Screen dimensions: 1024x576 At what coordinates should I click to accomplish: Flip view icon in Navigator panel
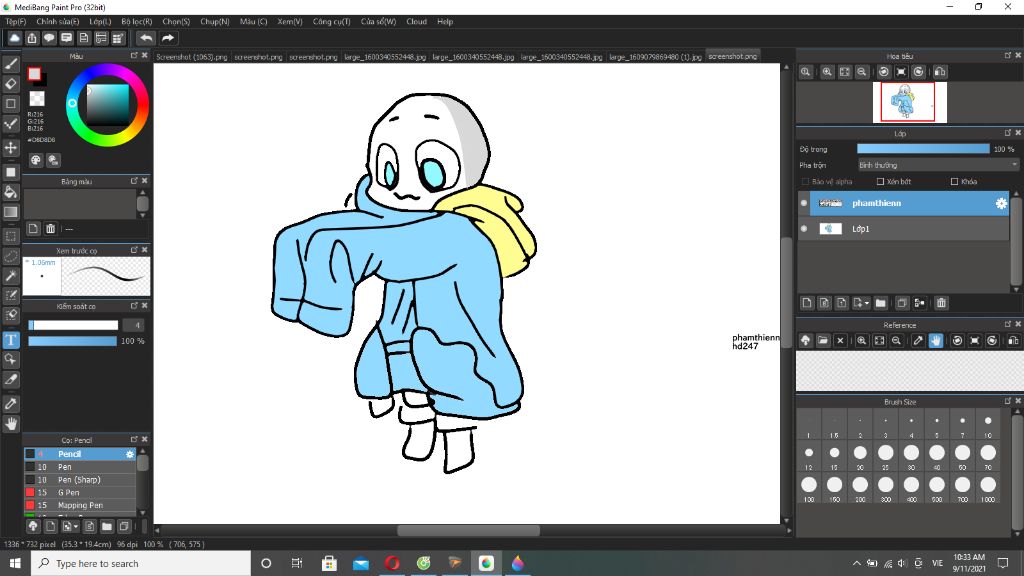point(940,72)
